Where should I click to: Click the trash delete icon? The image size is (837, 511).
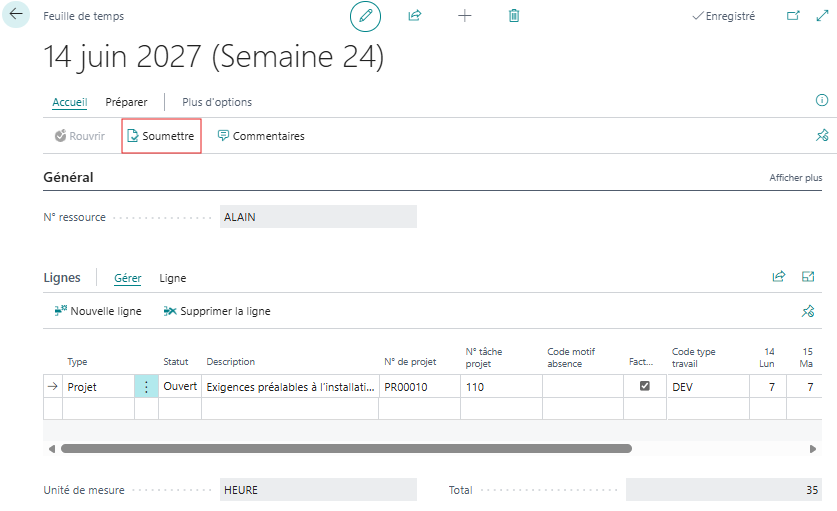(514, 15)
